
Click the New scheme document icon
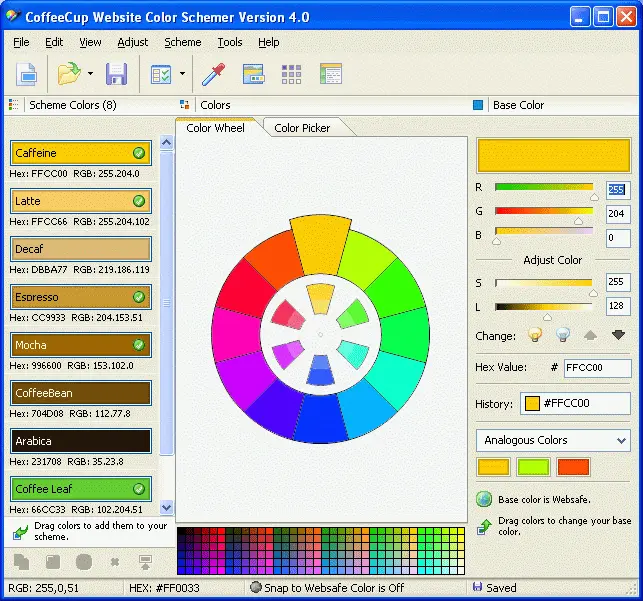coord(26,74)
